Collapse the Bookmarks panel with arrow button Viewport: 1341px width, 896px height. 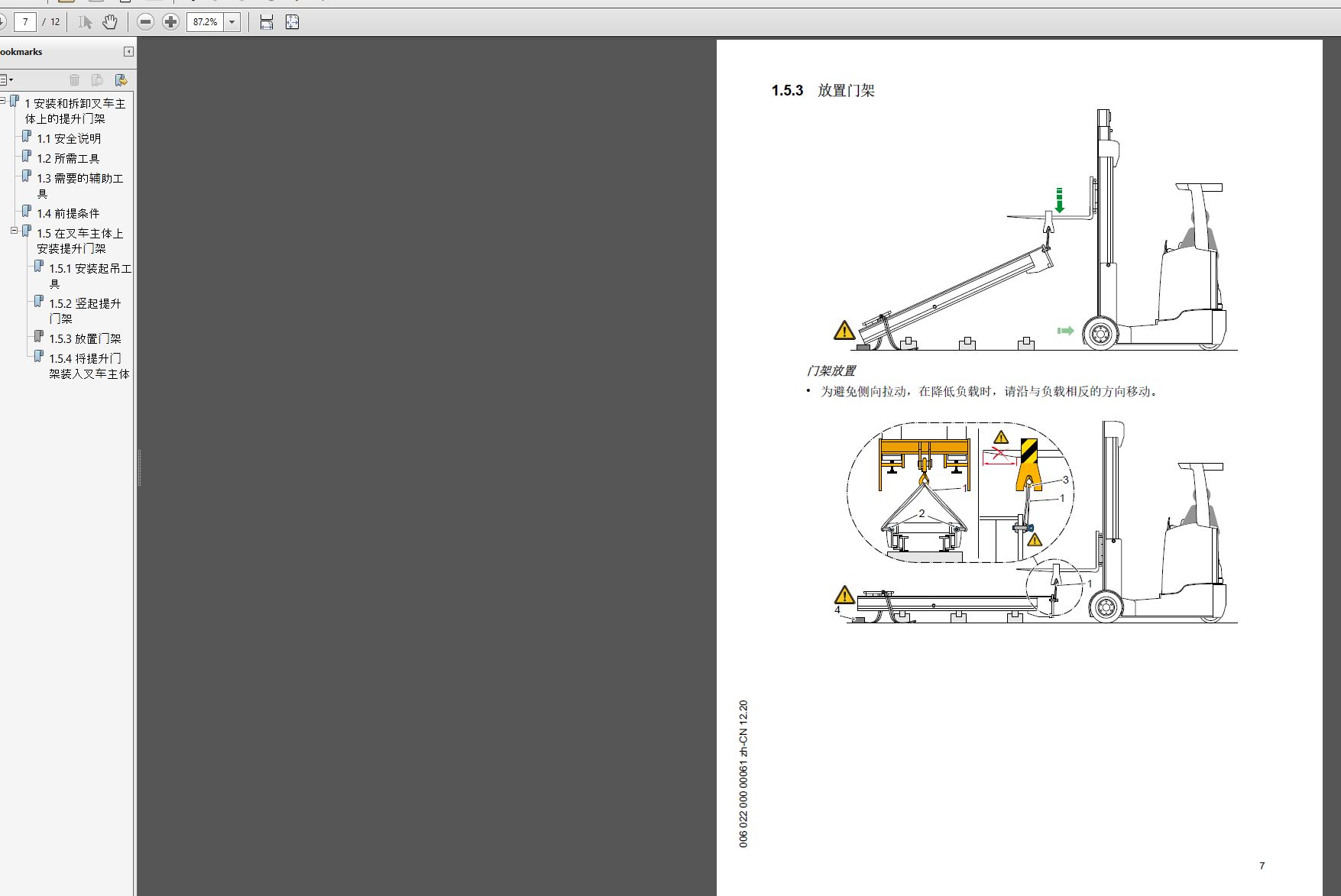click(x=128, y=52)
